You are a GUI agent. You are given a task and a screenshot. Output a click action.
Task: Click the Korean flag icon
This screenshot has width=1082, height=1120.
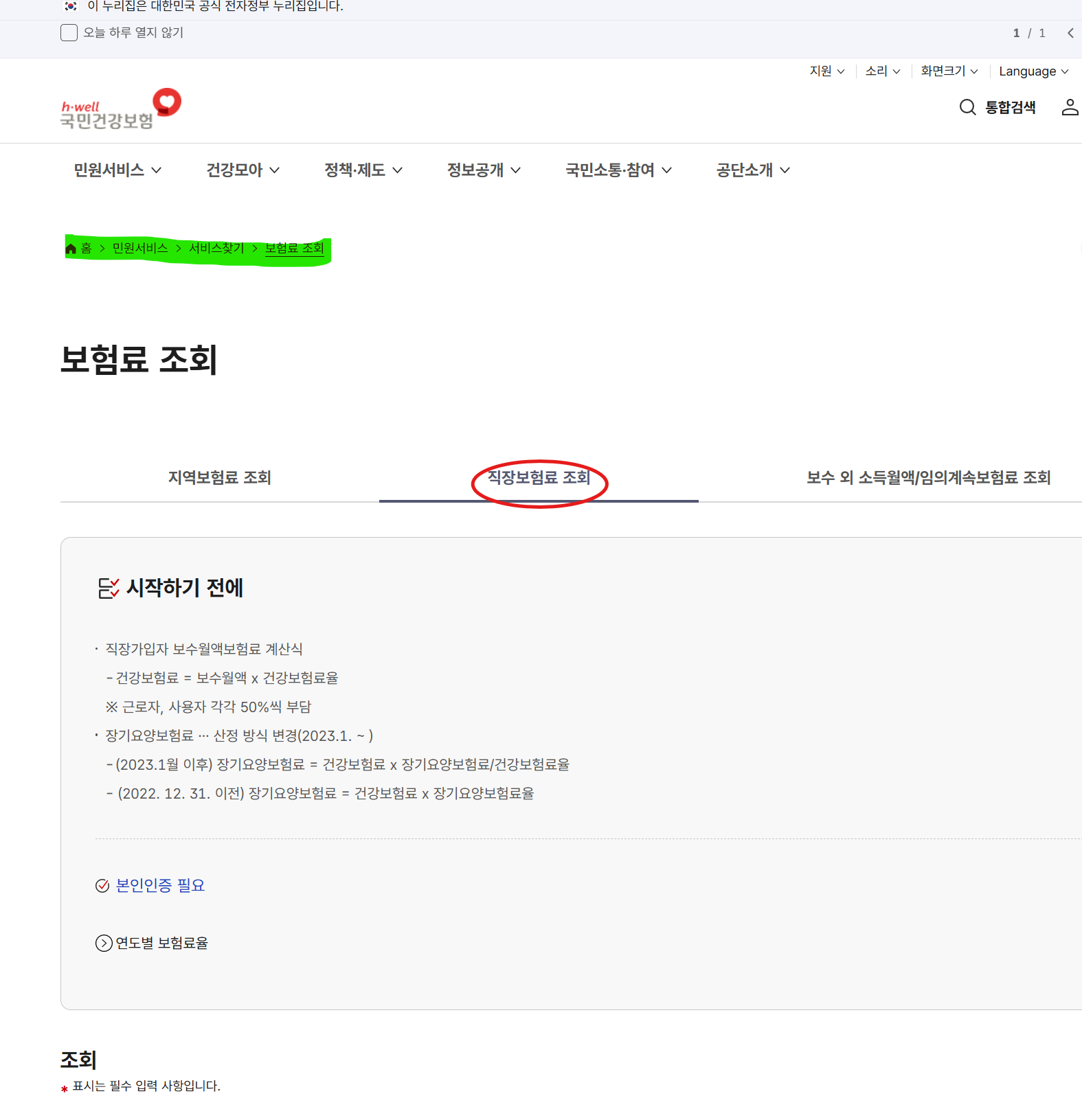pyautogui.click(x=71, y=6)
